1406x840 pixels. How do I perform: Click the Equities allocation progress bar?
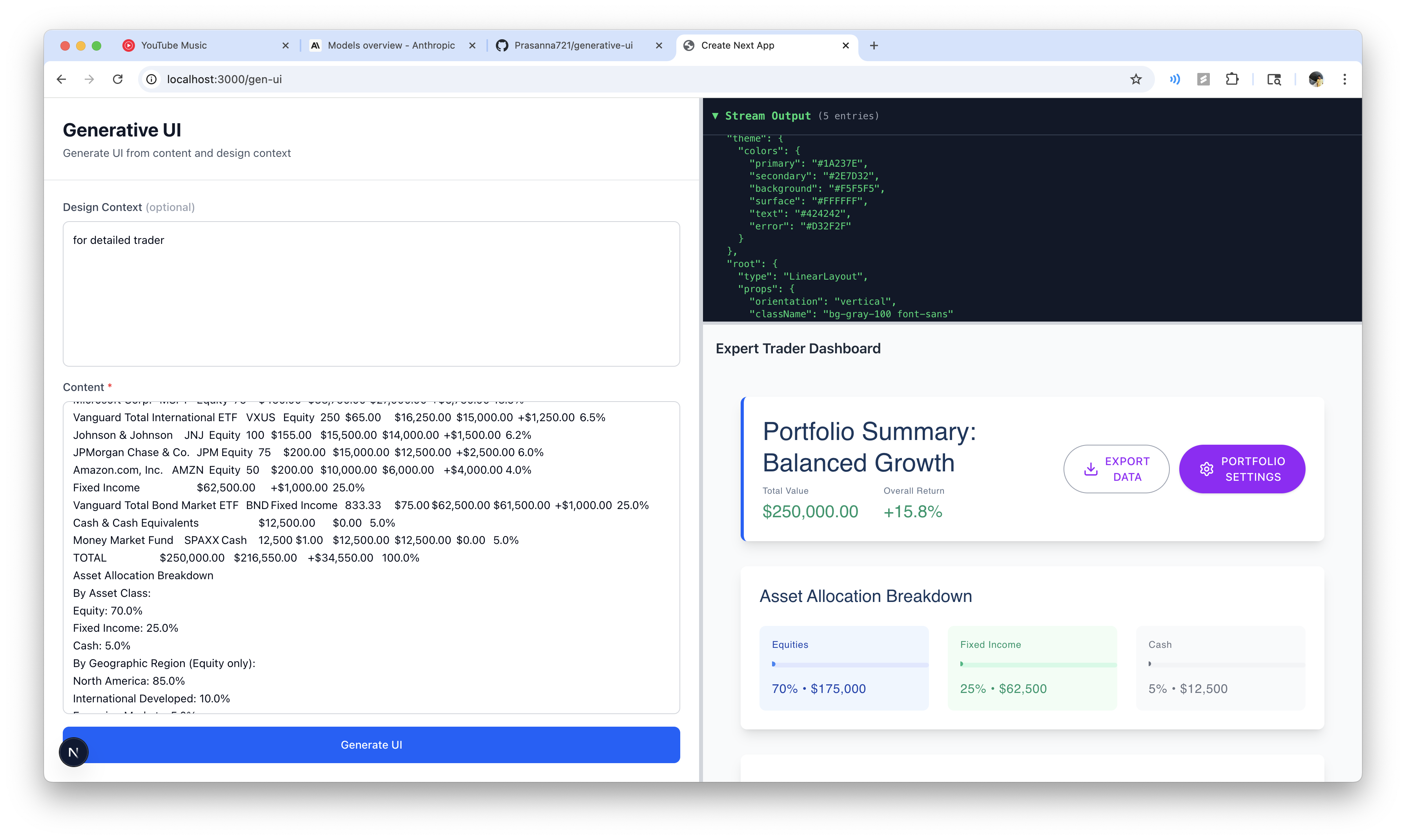tap(849, 664)
